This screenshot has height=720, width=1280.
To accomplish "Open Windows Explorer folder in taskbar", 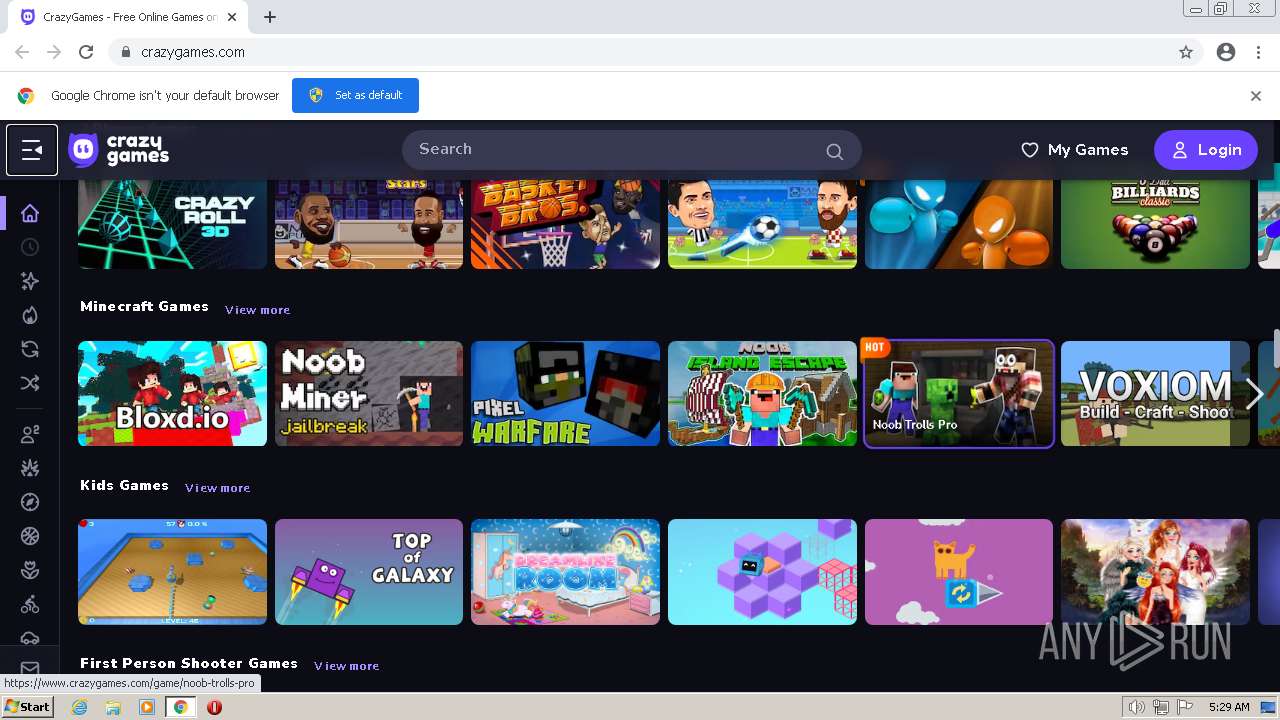I will (113, 707).
